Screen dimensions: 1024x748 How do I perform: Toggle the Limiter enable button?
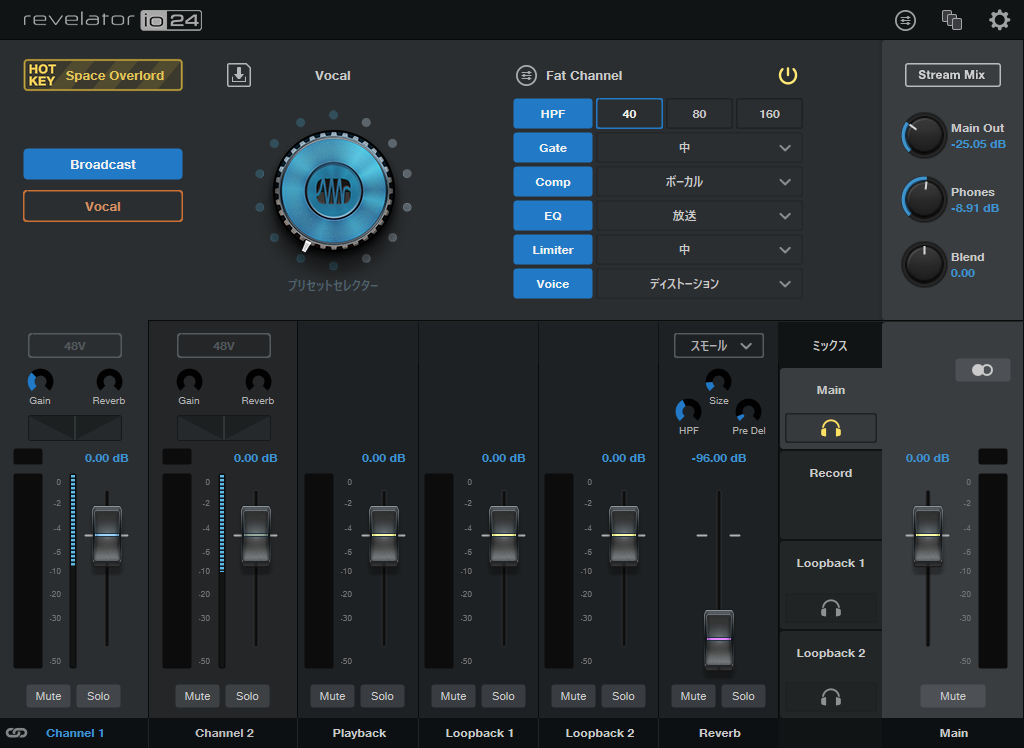click(x=552, y=250)
